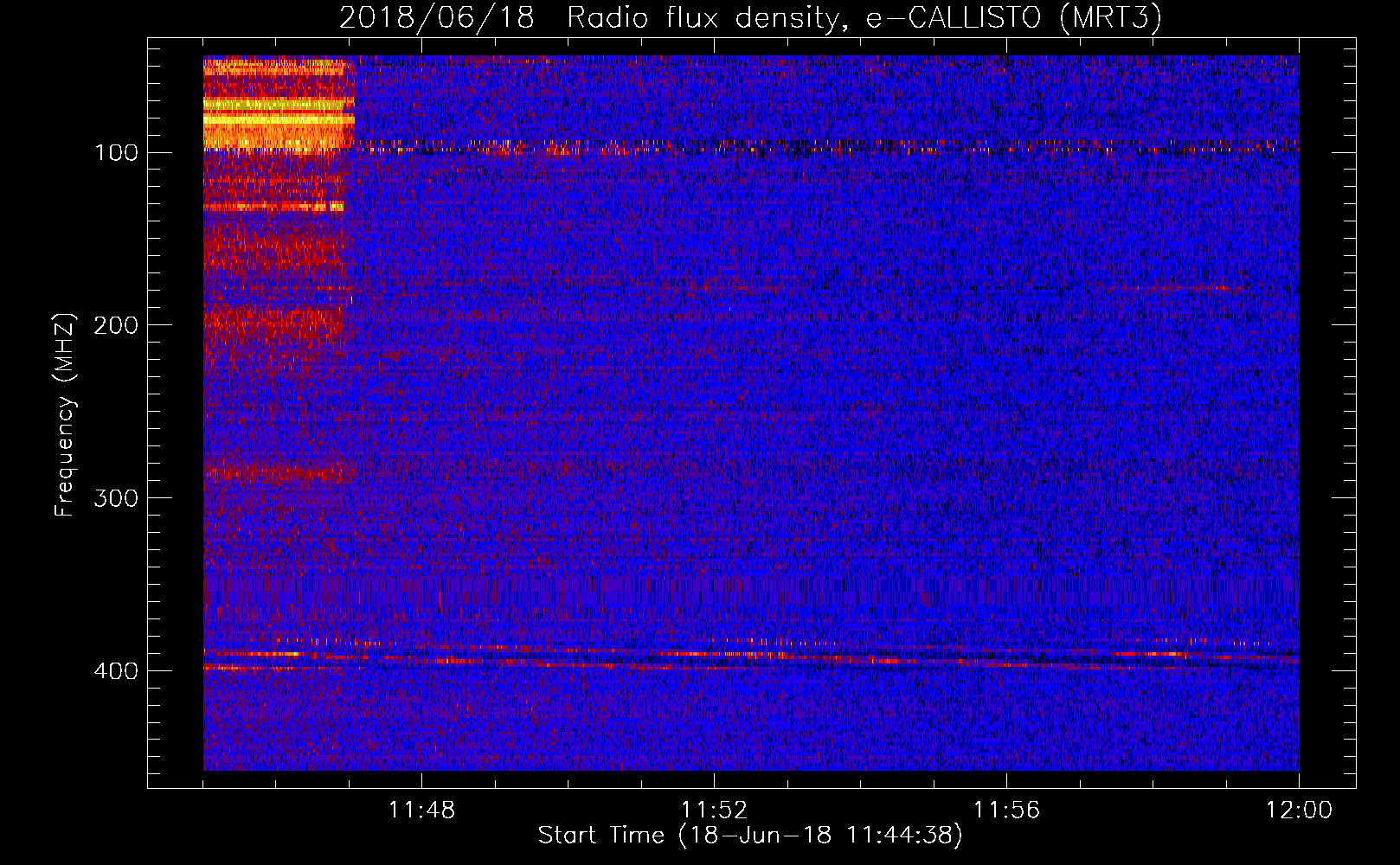Select the '200' frequency axis label
The image size is (1400, 865).
pos(116,326)
